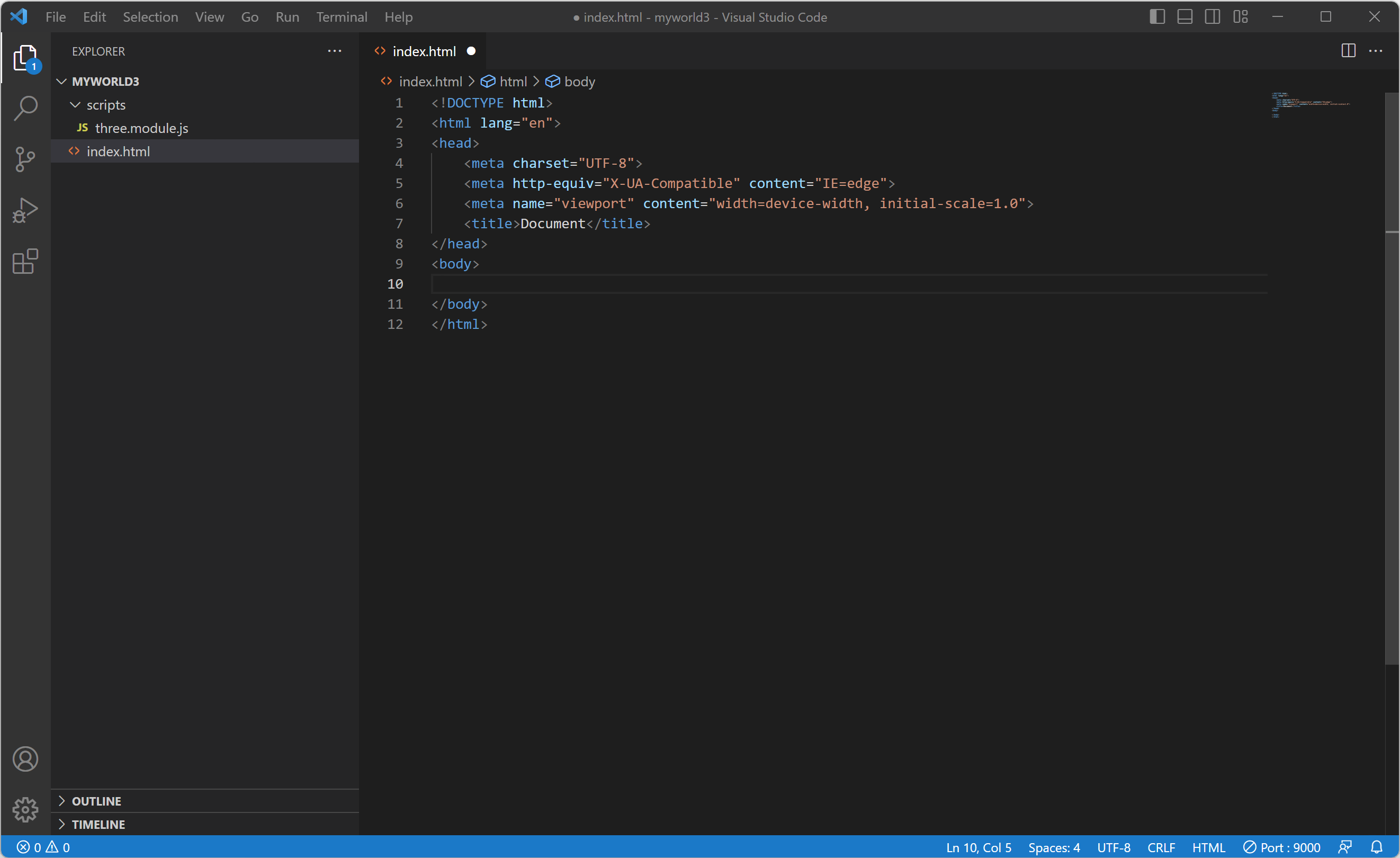Viewport: 1400px width, 858px height.
Task: Open Run and Debug view
Action: point(25,210)
